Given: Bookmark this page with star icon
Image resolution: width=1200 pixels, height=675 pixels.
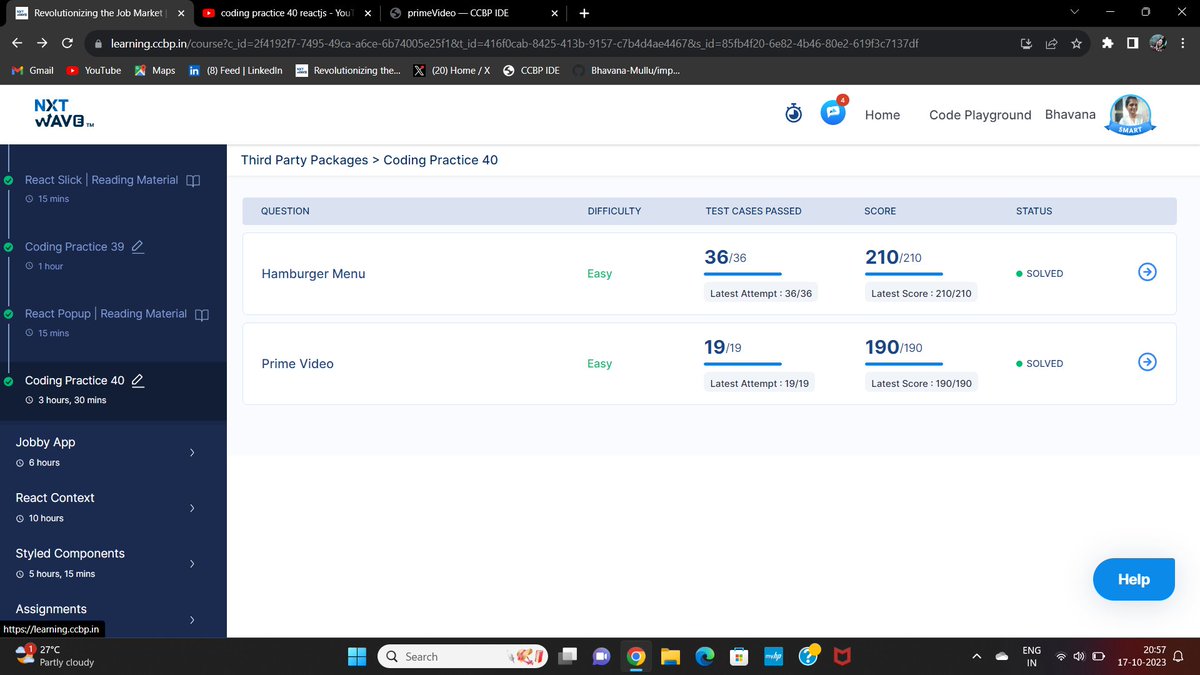Looking at the screenshot, I should point(1076,44).
